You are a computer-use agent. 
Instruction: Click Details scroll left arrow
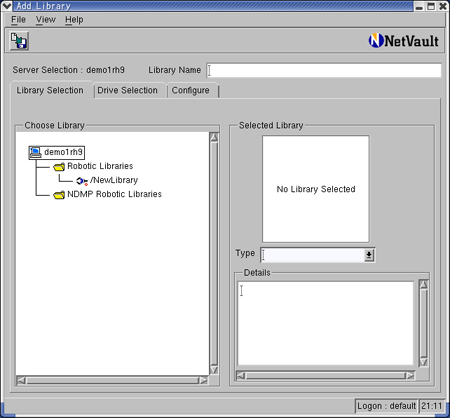(241, 376)
